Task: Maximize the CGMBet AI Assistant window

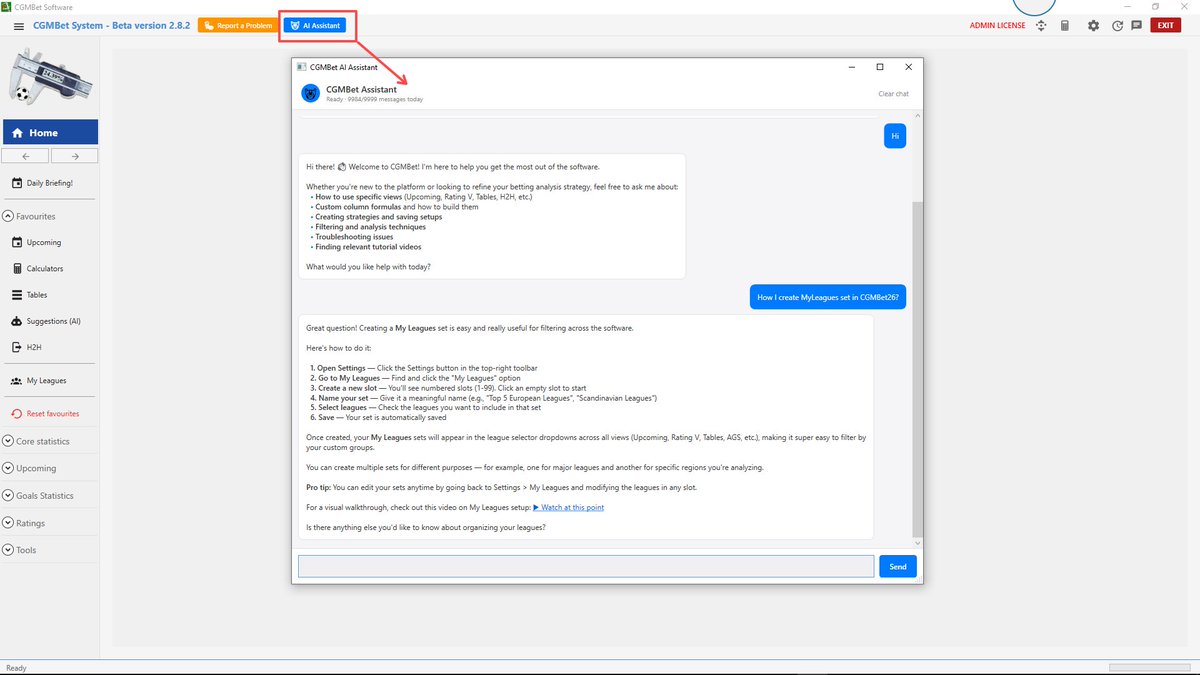Action: (x=880, y=67)
